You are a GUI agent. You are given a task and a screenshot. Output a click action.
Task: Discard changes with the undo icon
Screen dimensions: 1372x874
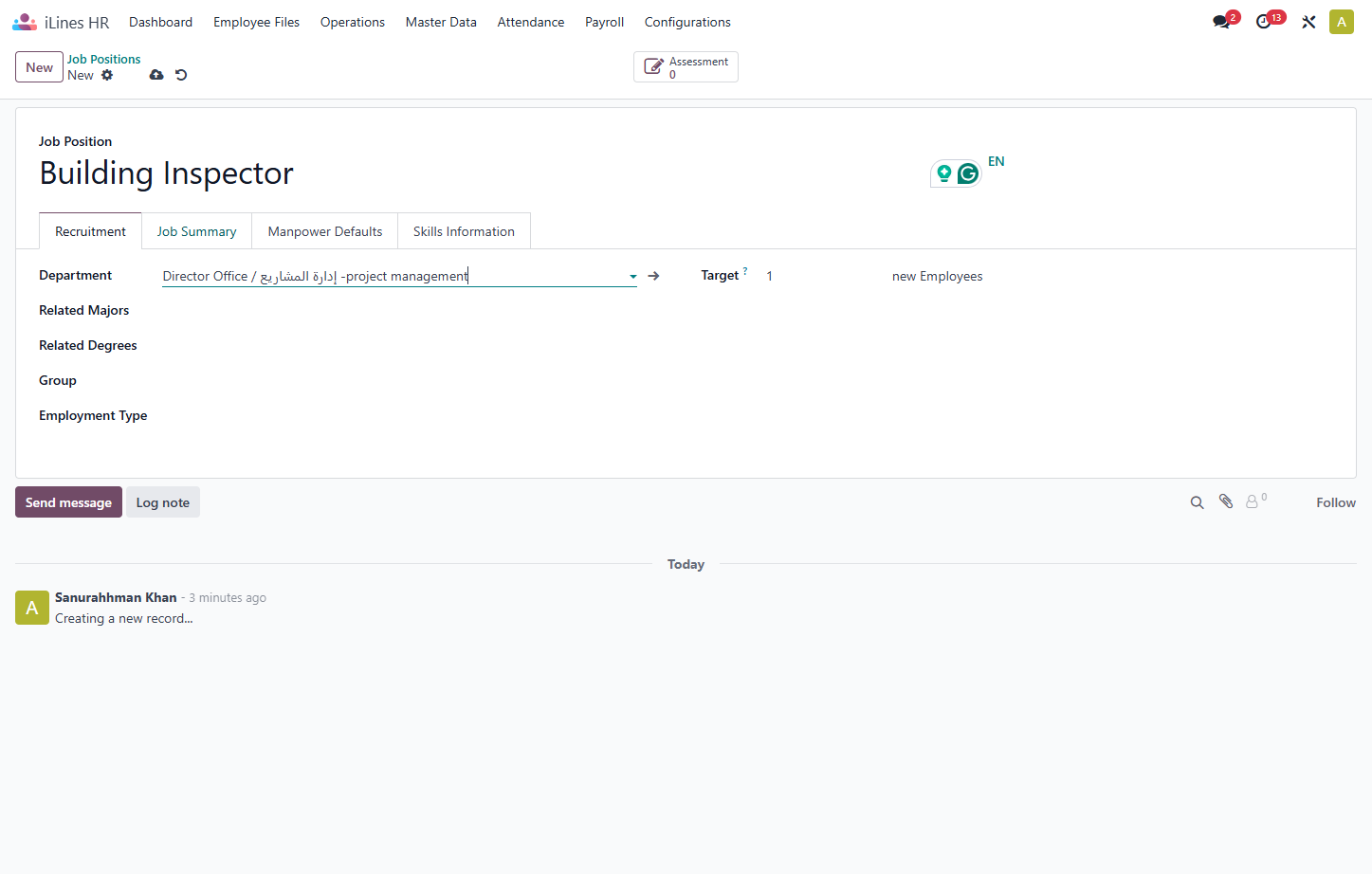click(x=181, y=75)
